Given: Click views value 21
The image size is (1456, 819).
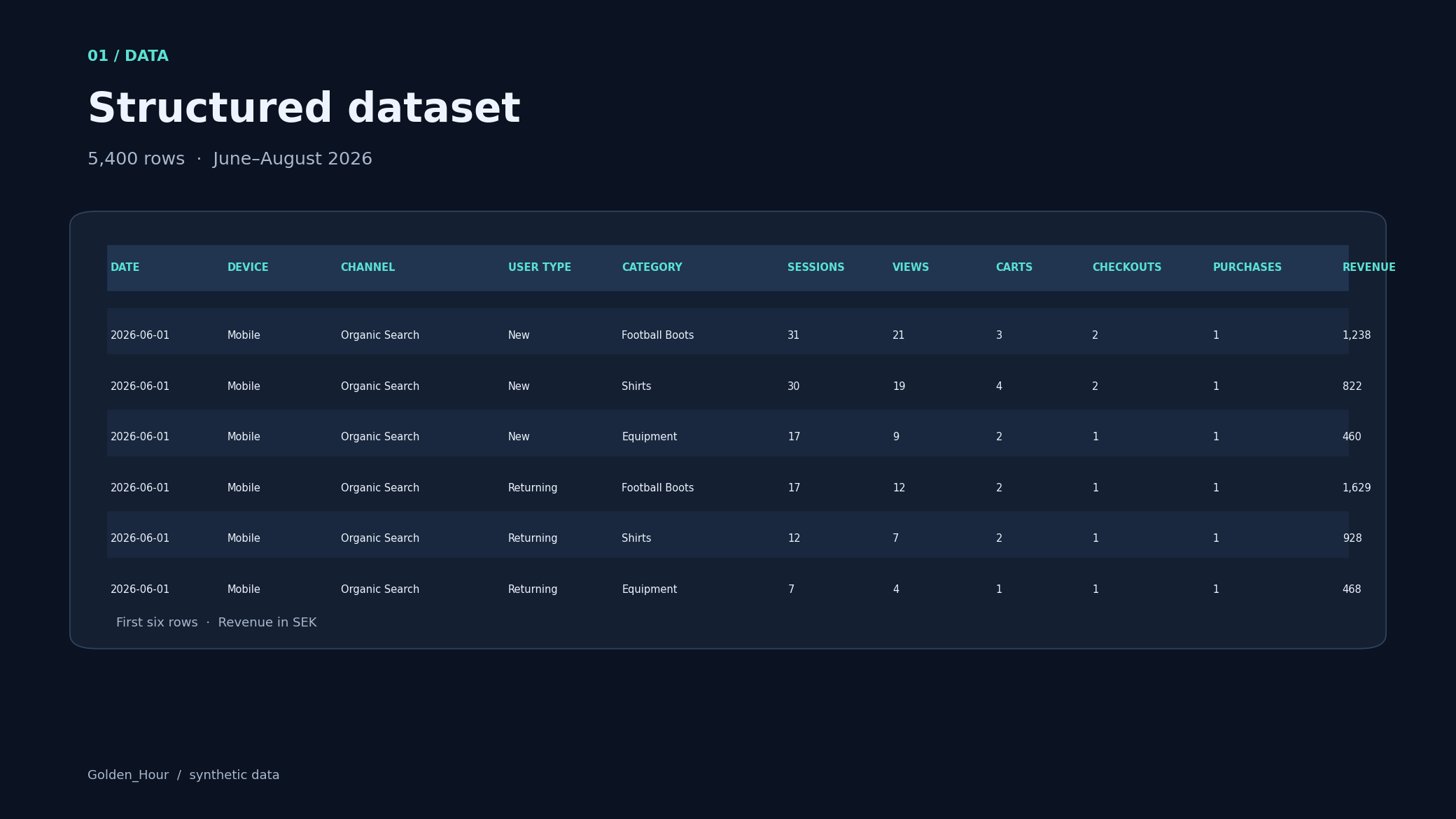Looking at the screenshot, I should coord(898,335).
